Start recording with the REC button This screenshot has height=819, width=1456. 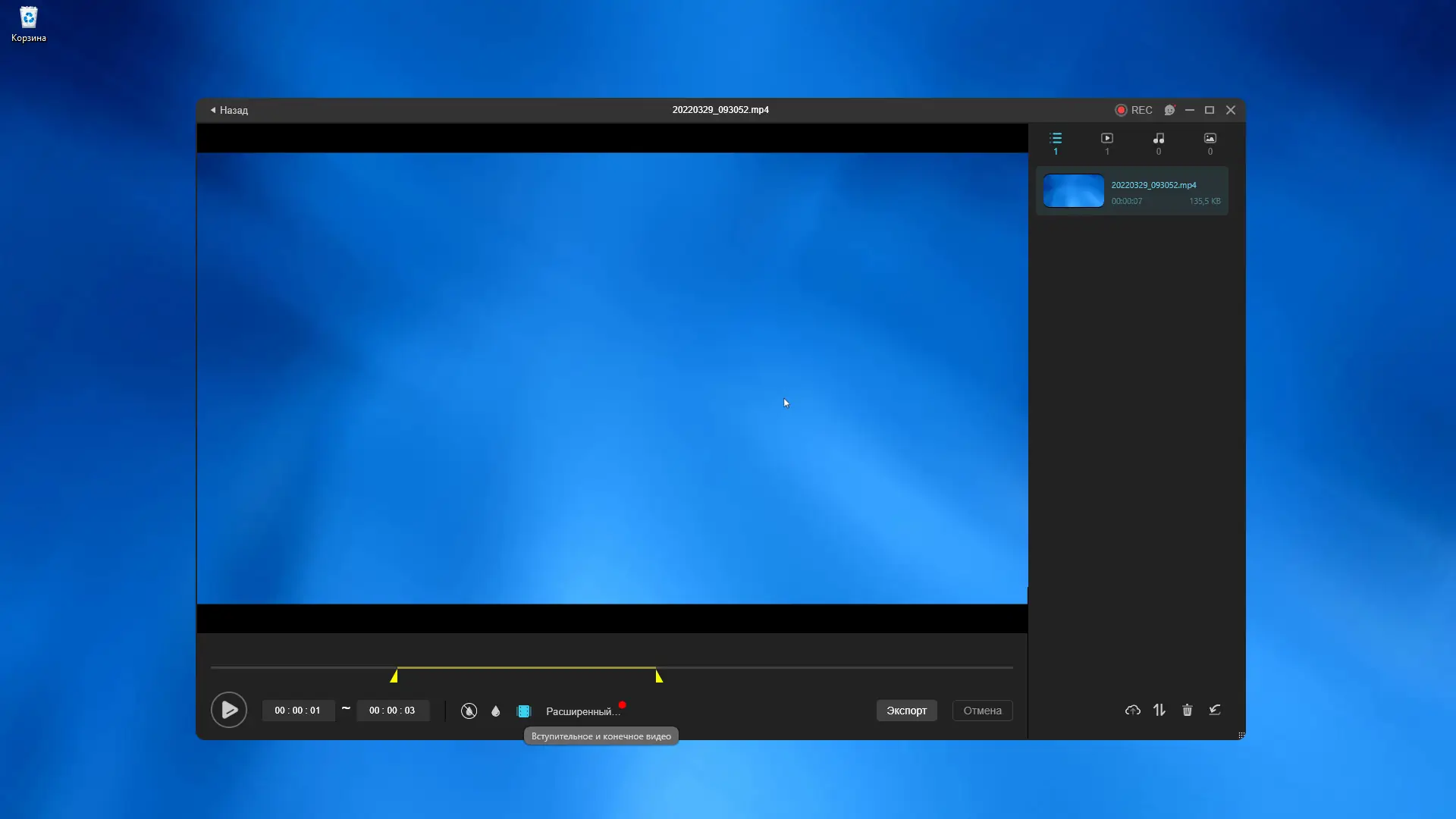(x=1134, y=110)
